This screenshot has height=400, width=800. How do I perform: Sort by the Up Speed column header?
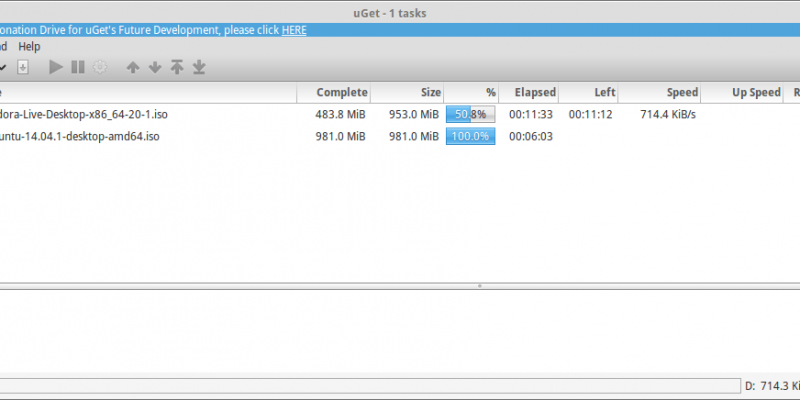[x=742, y=92]
